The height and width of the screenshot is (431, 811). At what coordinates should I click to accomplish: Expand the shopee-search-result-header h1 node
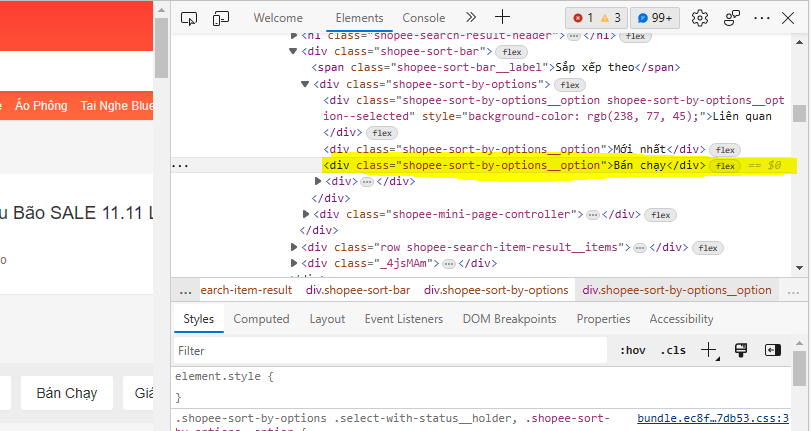[x=294, y=36]
